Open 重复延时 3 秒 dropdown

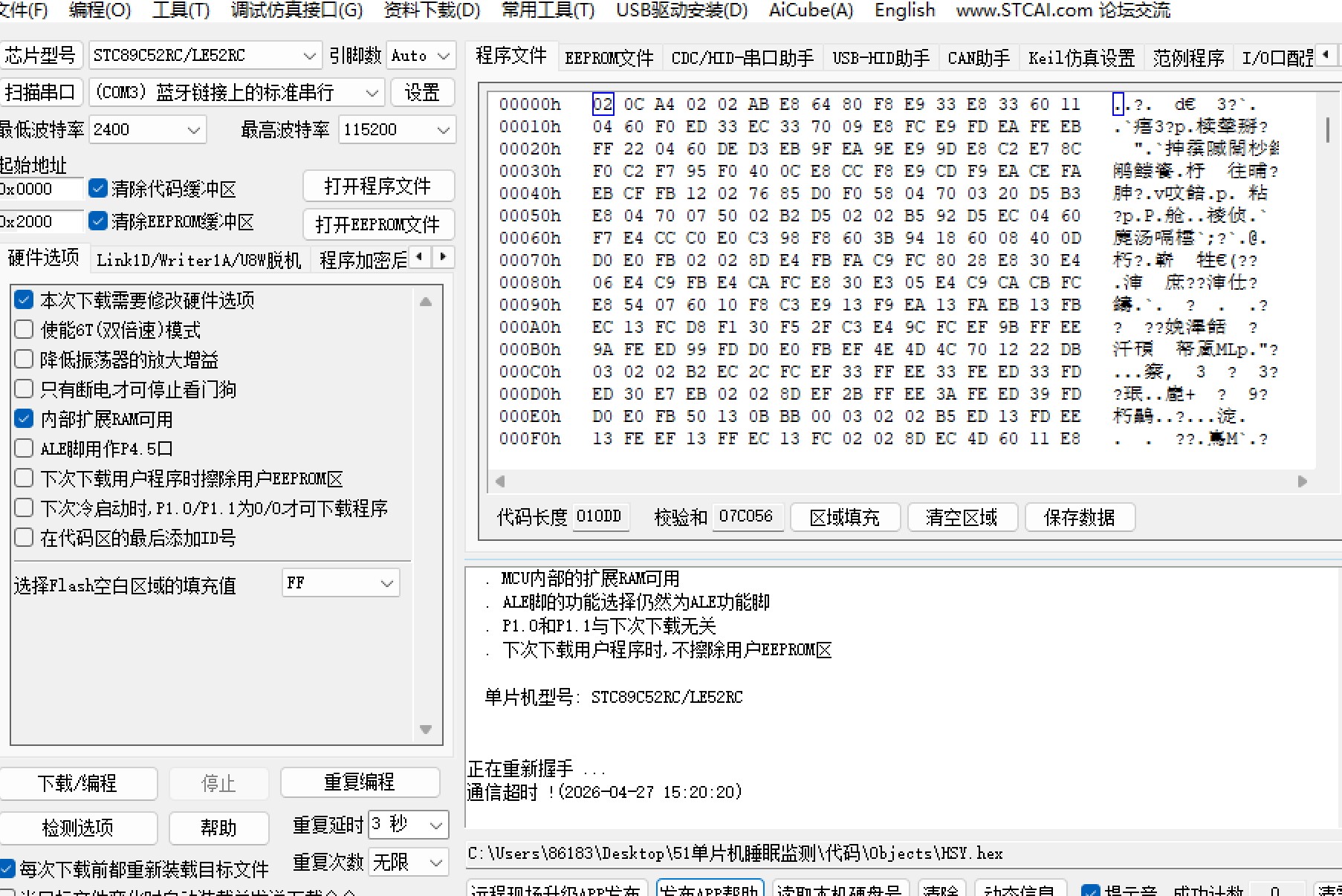tap(408, 824)
